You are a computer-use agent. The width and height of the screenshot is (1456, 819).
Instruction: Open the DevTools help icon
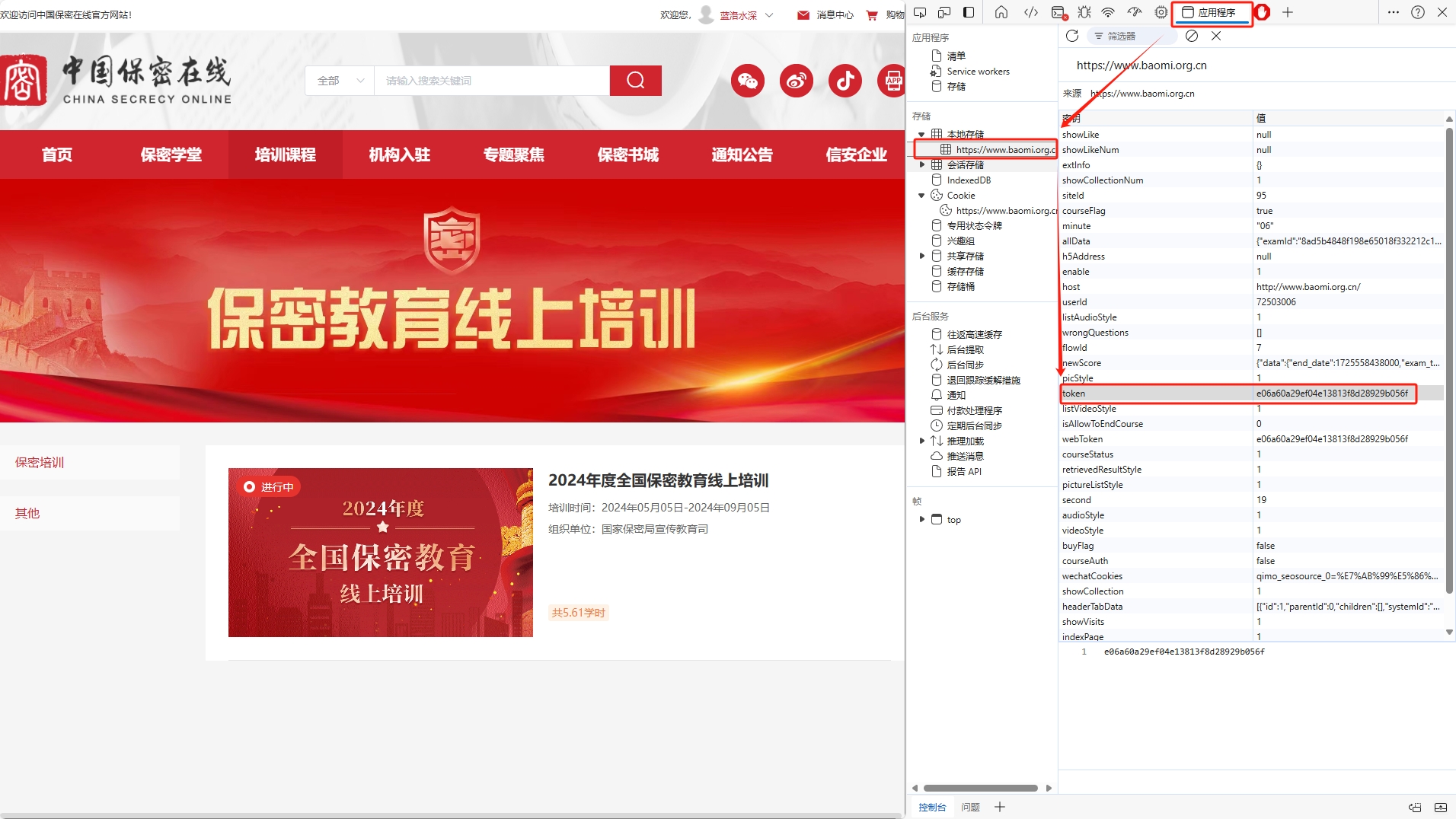(x=1418, y=12)
